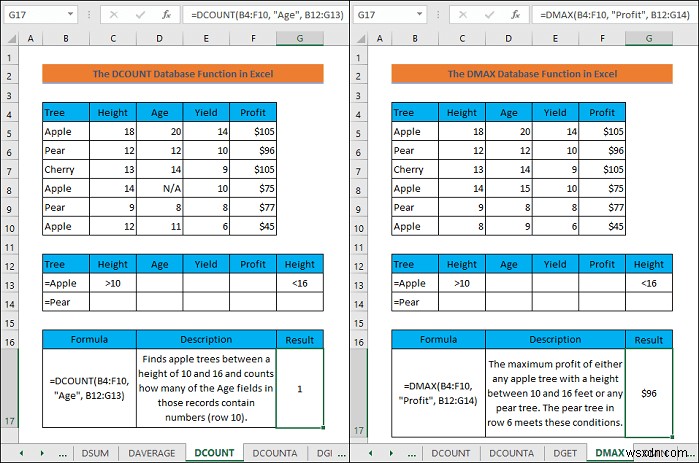Show hidden sheets via ellipsis before DSUM tab
The height and width of the screenshot is (463, 699).
[x=62, y=454]
